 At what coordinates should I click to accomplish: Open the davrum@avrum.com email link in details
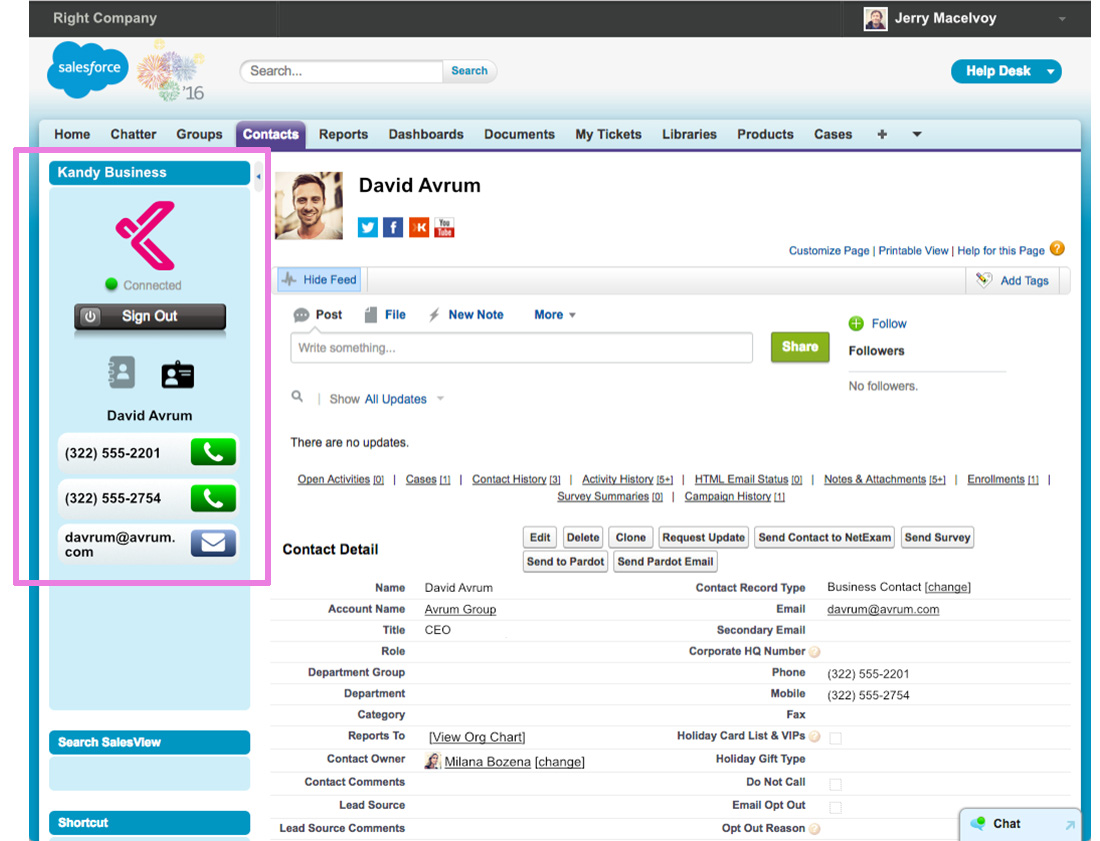(x=883, y=610)
